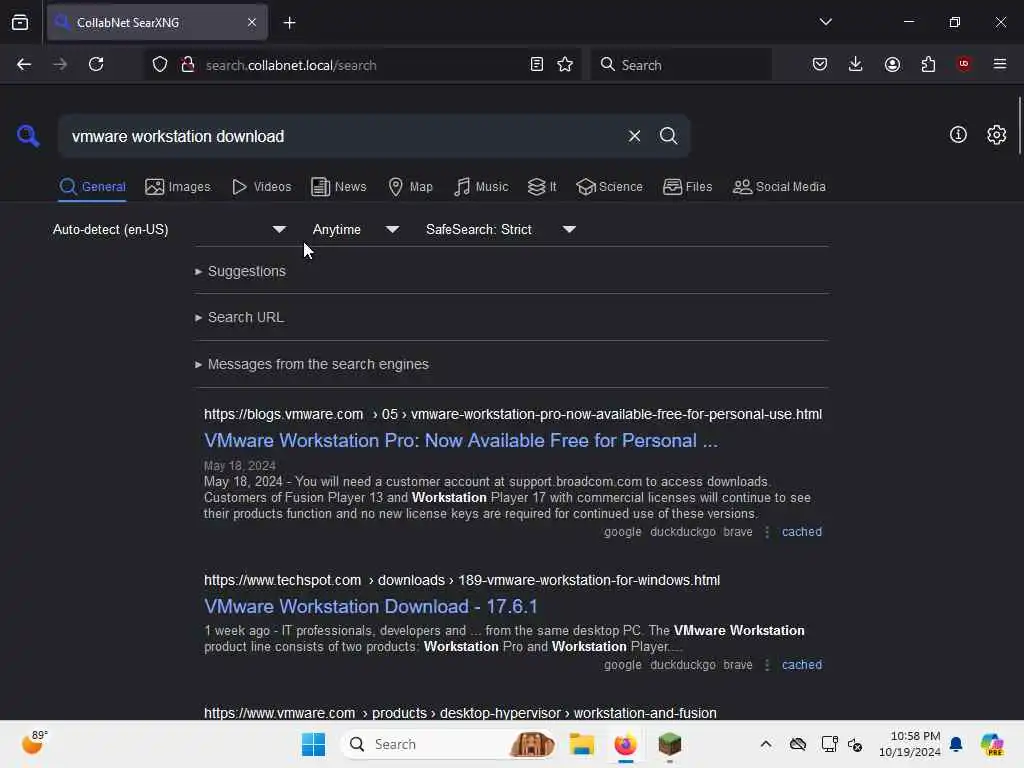Open VMware Workstation Pro free result
1024x768 pixels.
tap(460, 441)
